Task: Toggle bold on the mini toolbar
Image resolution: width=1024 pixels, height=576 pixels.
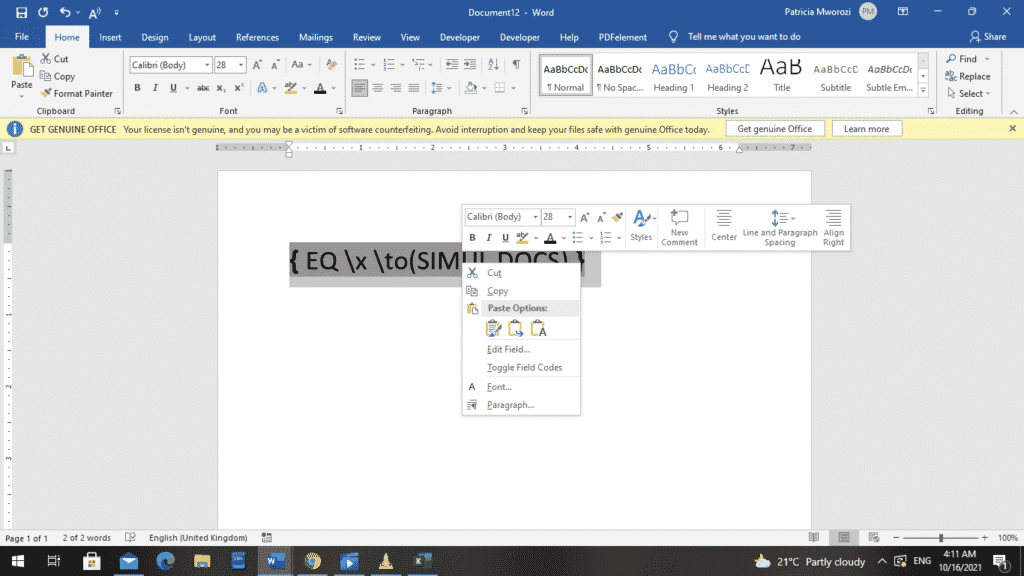Action: click(473, 237)
